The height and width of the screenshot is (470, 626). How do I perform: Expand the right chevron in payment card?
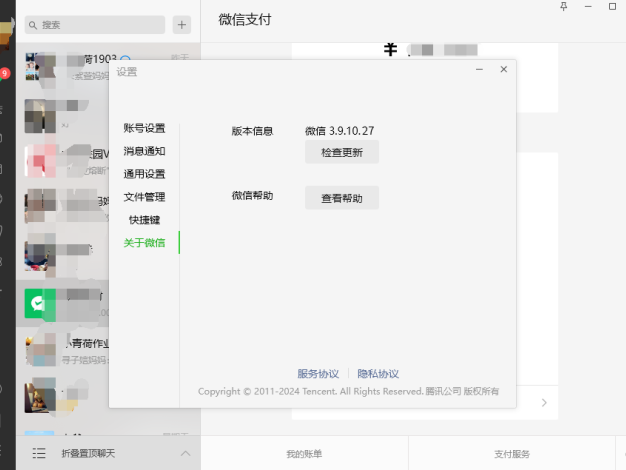pyautogui.click(x=544, y=403)
